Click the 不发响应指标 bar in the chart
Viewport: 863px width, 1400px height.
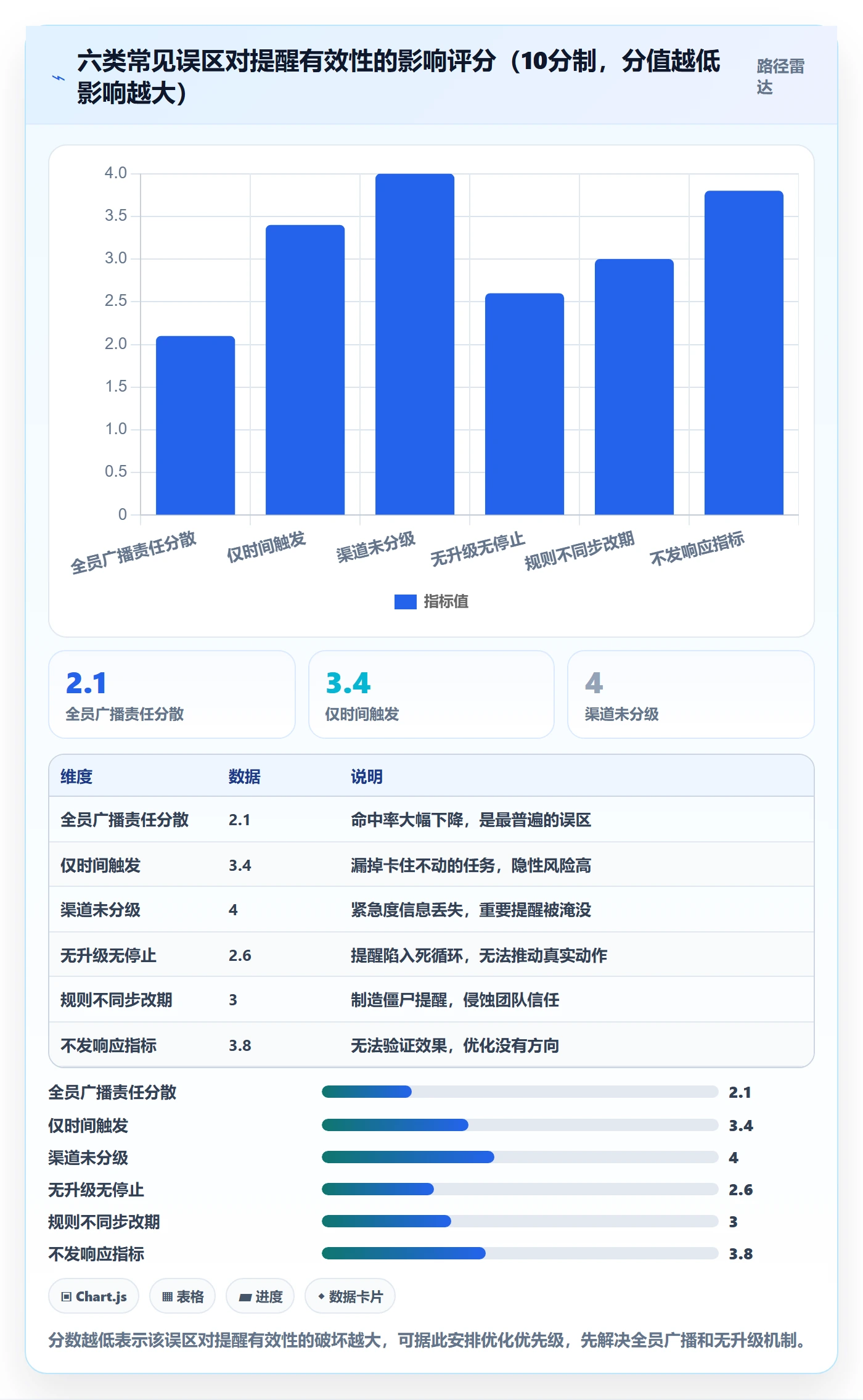click(x=744, y=353)
